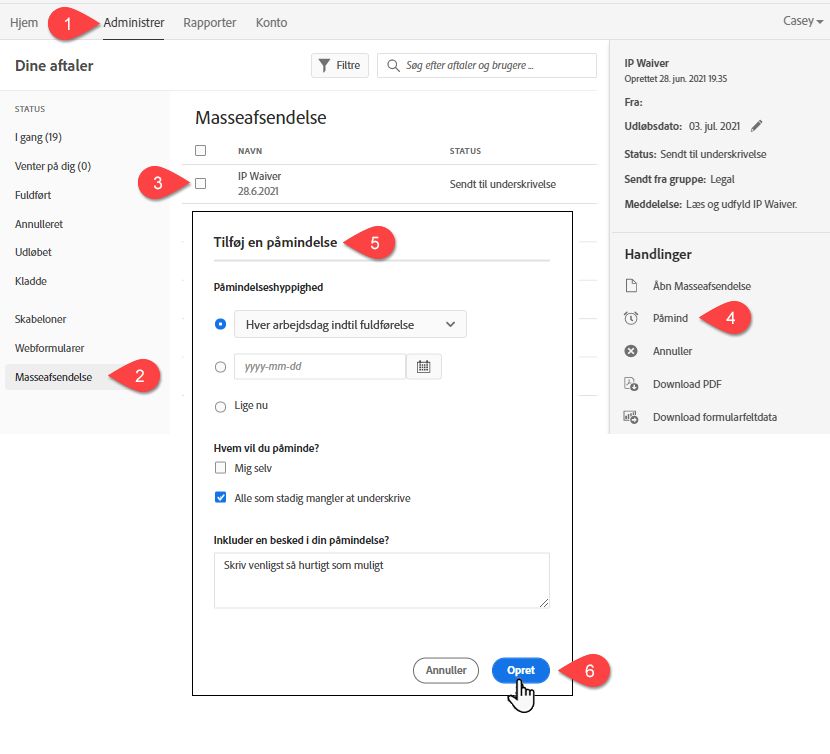Open the Konto tab
Image resolution: width=830 pixels, height=754 pixels.
pos(272,22)
